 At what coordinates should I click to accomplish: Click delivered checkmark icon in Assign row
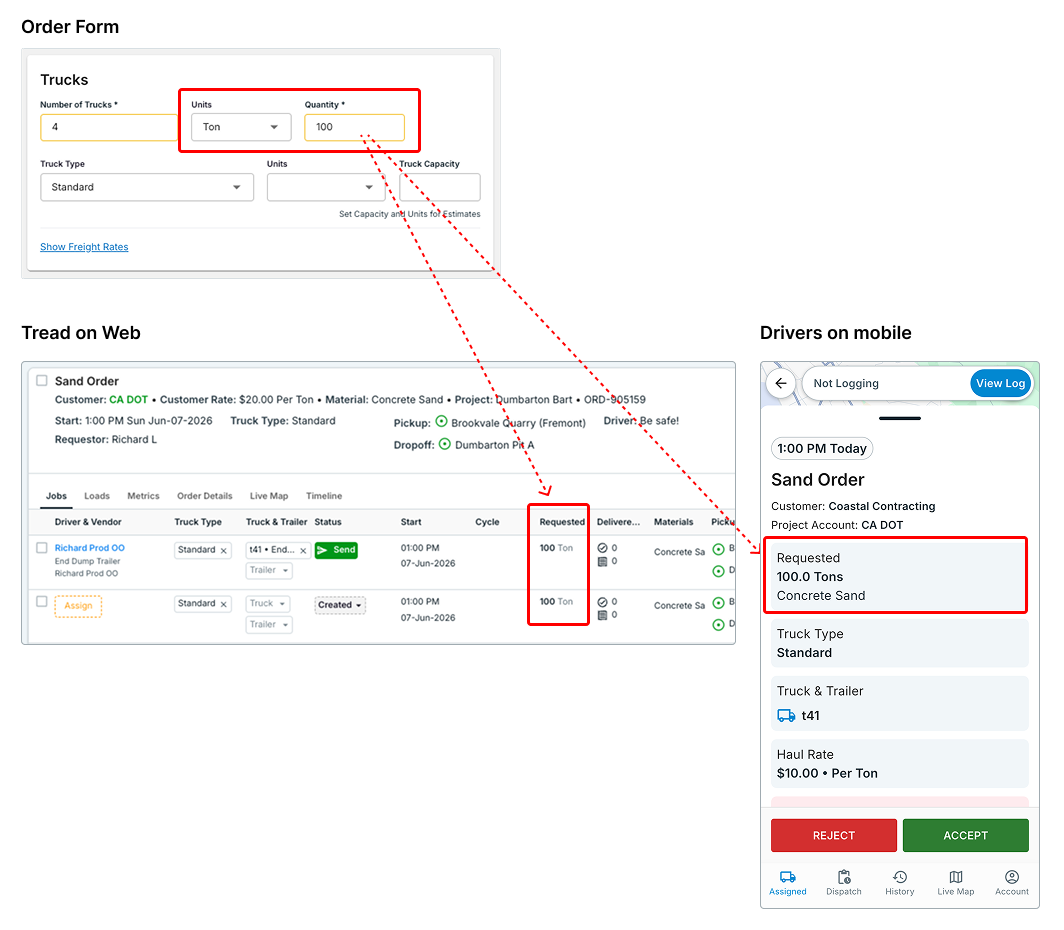click(602, 602)
